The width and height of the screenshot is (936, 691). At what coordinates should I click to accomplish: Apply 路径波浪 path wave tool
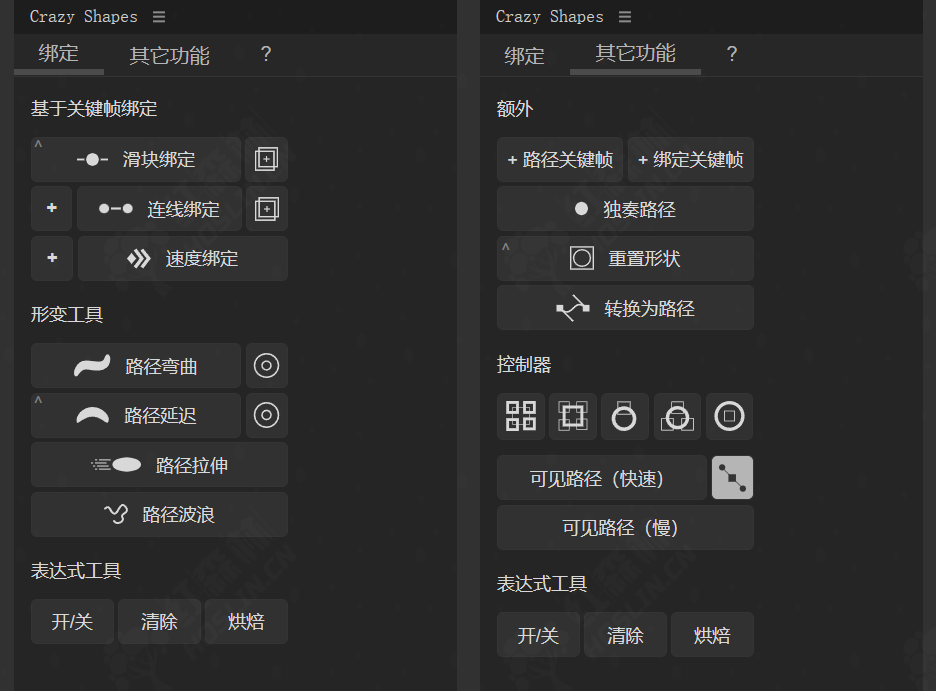pyautogui.click(x=159, y=514)
